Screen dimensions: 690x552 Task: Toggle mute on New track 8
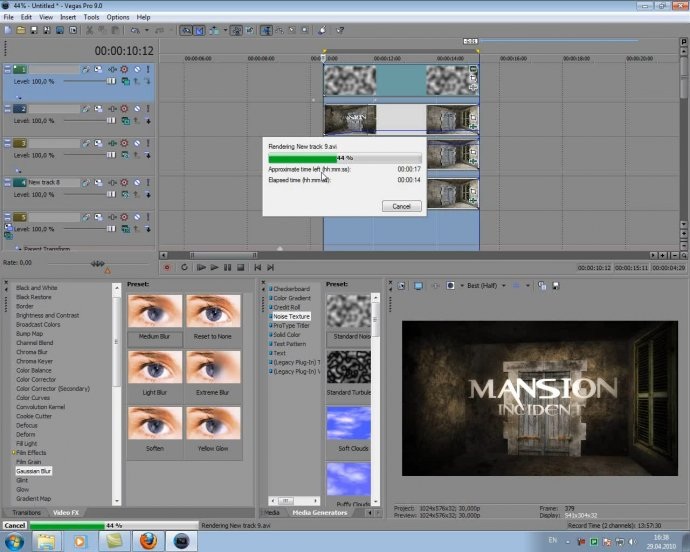point(137,182)
